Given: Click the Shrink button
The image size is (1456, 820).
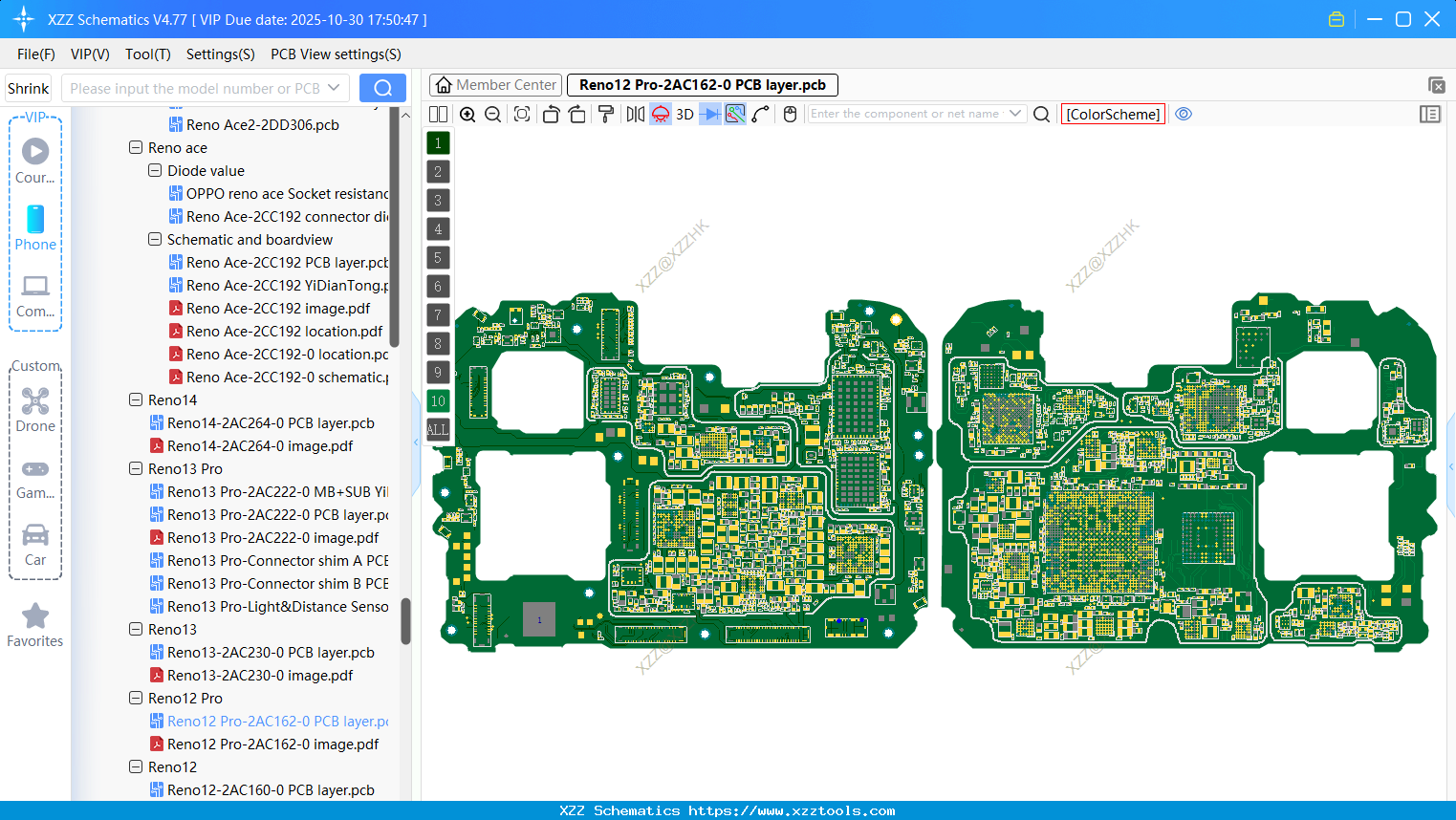Looking at the screenshot, I should (28, 87).
